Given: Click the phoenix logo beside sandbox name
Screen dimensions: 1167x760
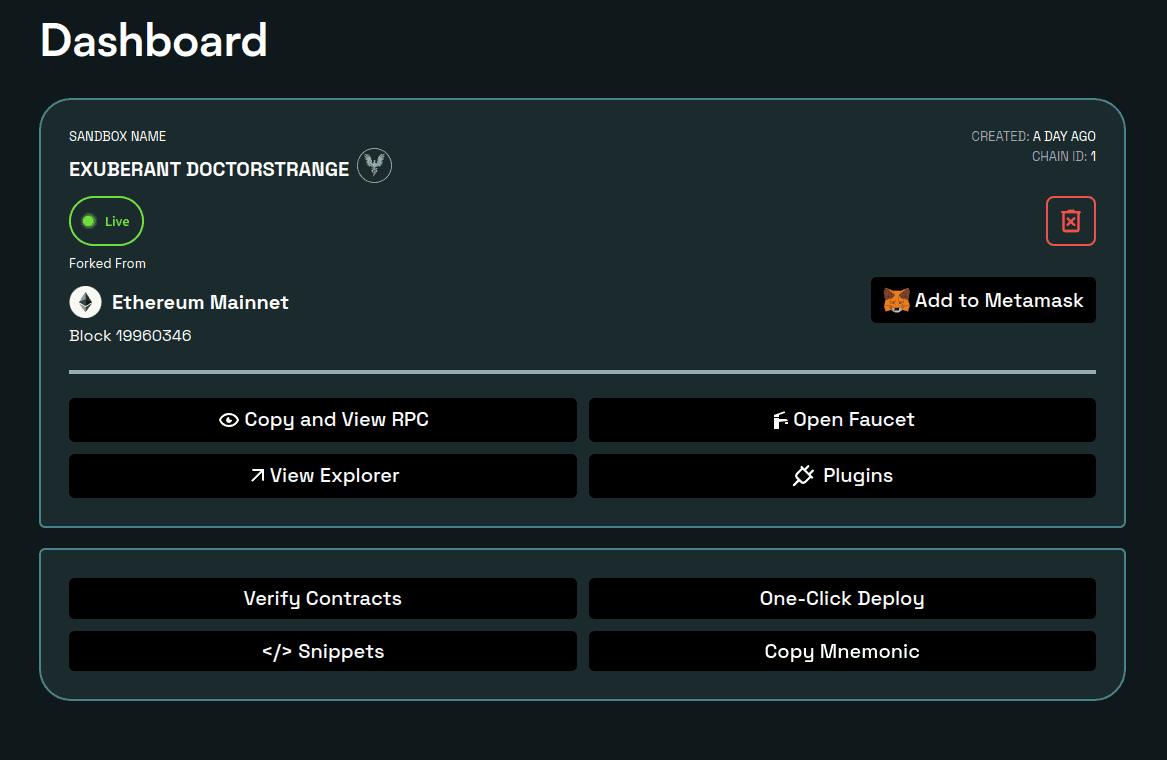Looking at the screenshot, I should 374,165.
